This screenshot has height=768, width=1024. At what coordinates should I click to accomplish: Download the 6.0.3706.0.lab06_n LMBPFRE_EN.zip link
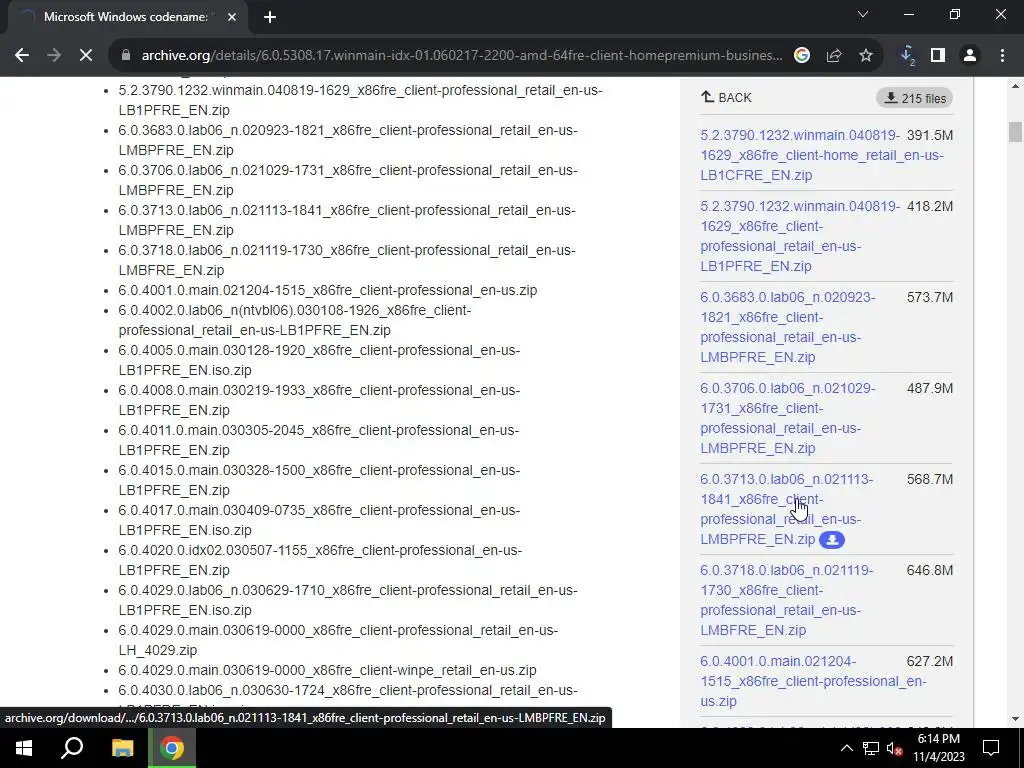[788, 418]
